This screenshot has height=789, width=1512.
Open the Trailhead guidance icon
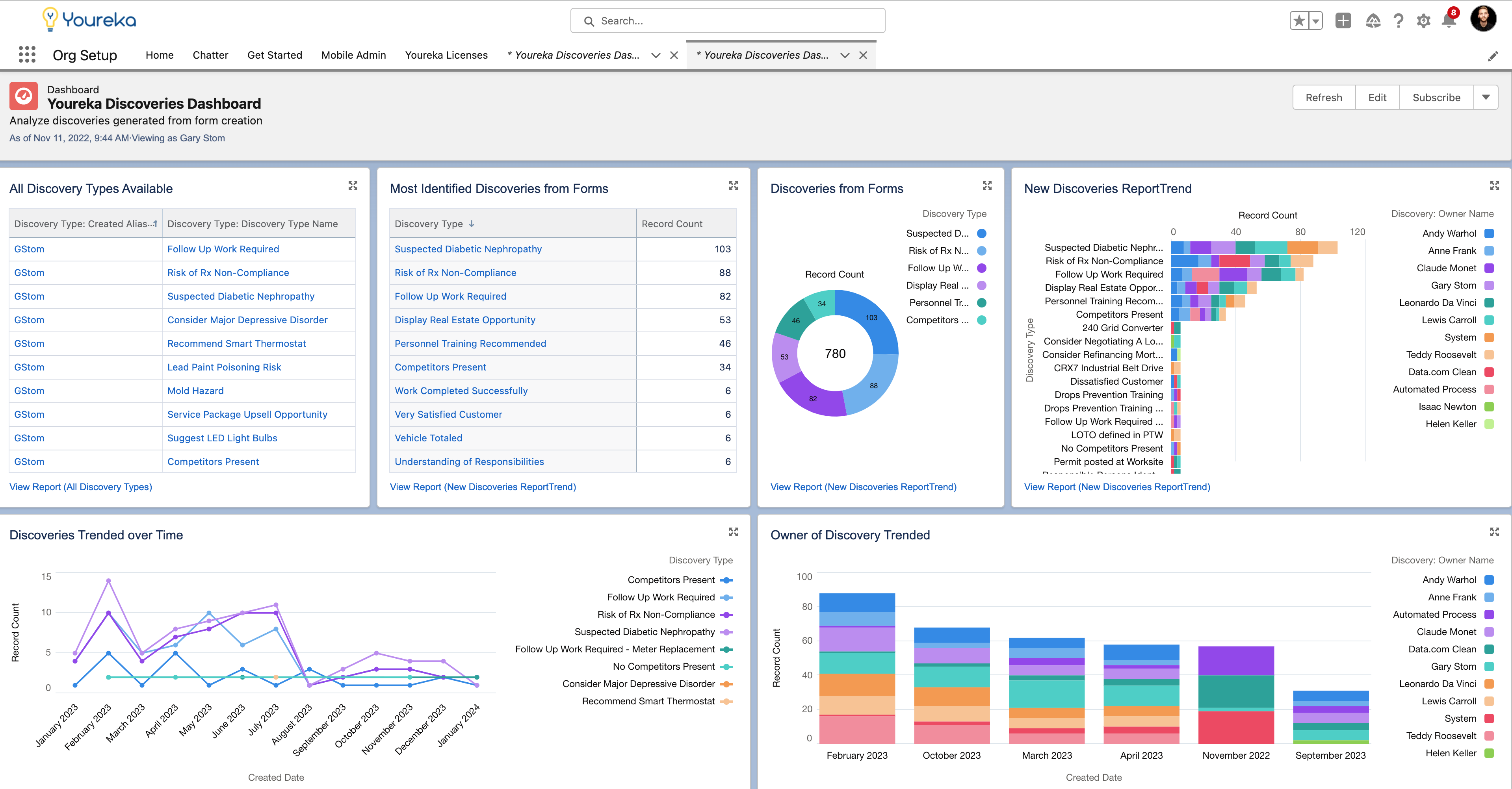[1373, 21]
